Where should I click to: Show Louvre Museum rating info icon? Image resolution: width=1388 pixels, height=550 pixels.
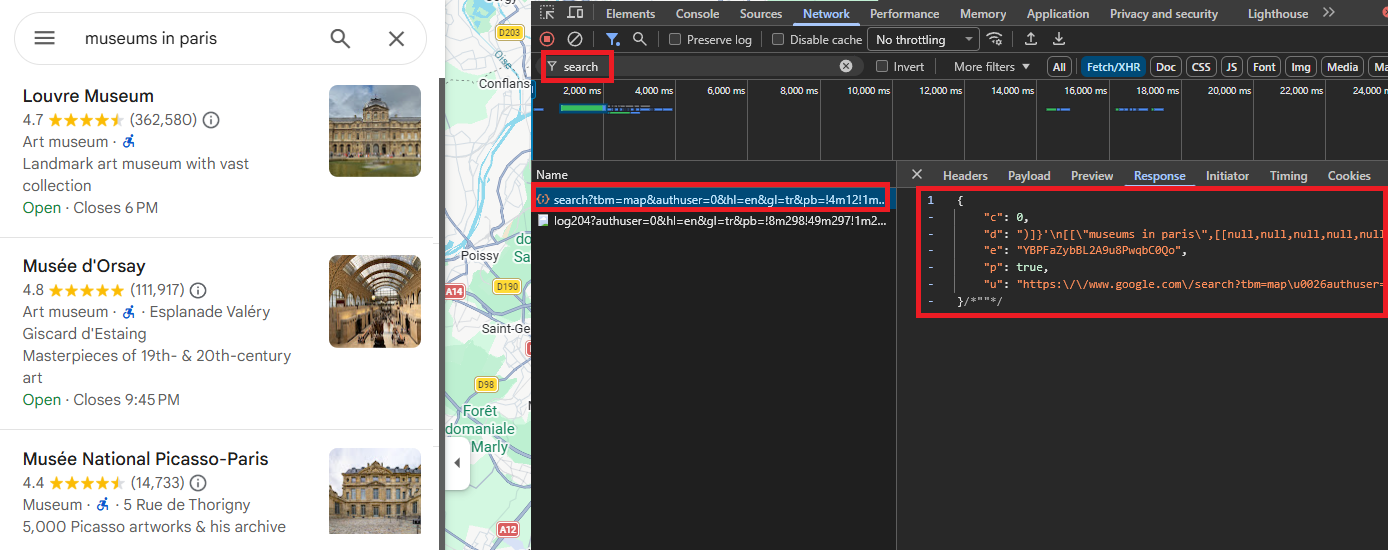(211, 120)
